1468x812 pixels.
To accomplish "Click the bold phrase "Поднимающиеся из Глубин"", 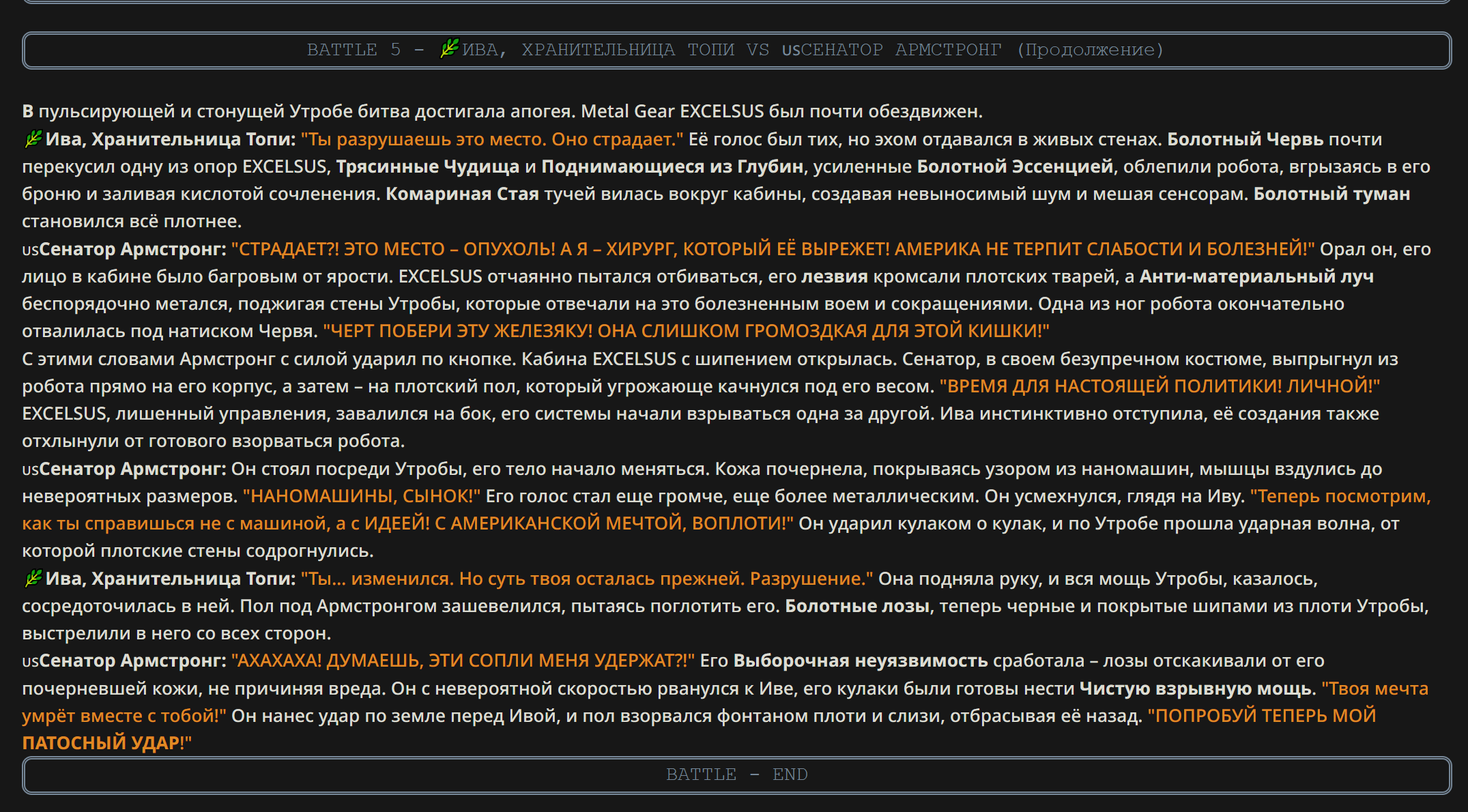I will (672, 166).
